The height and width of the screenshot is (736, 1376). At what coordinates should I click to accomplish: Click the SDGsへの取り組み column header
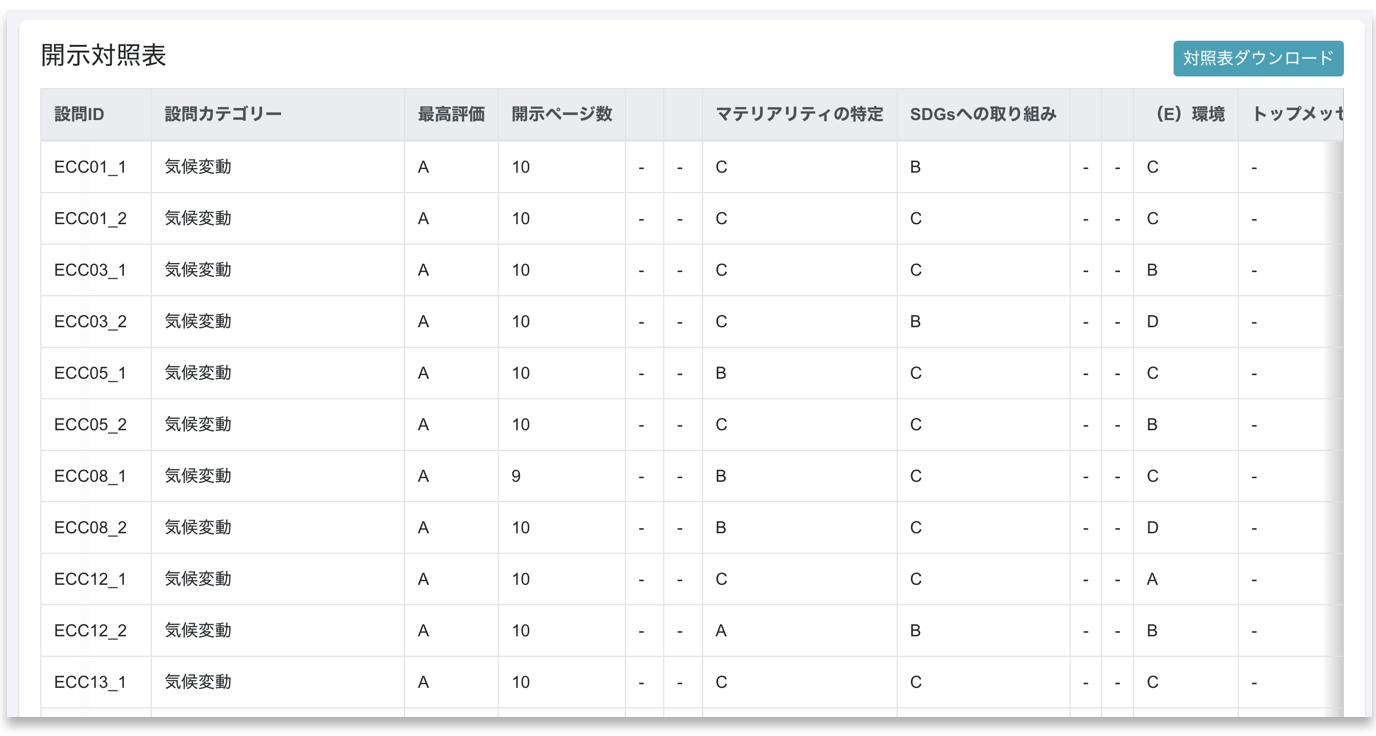[982, 114]
